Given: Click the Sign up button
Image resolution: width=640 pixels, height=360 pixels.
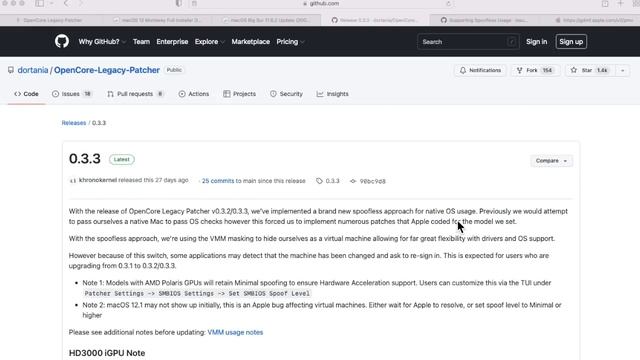Looking at the screenshot, I should tap(571, 42).
